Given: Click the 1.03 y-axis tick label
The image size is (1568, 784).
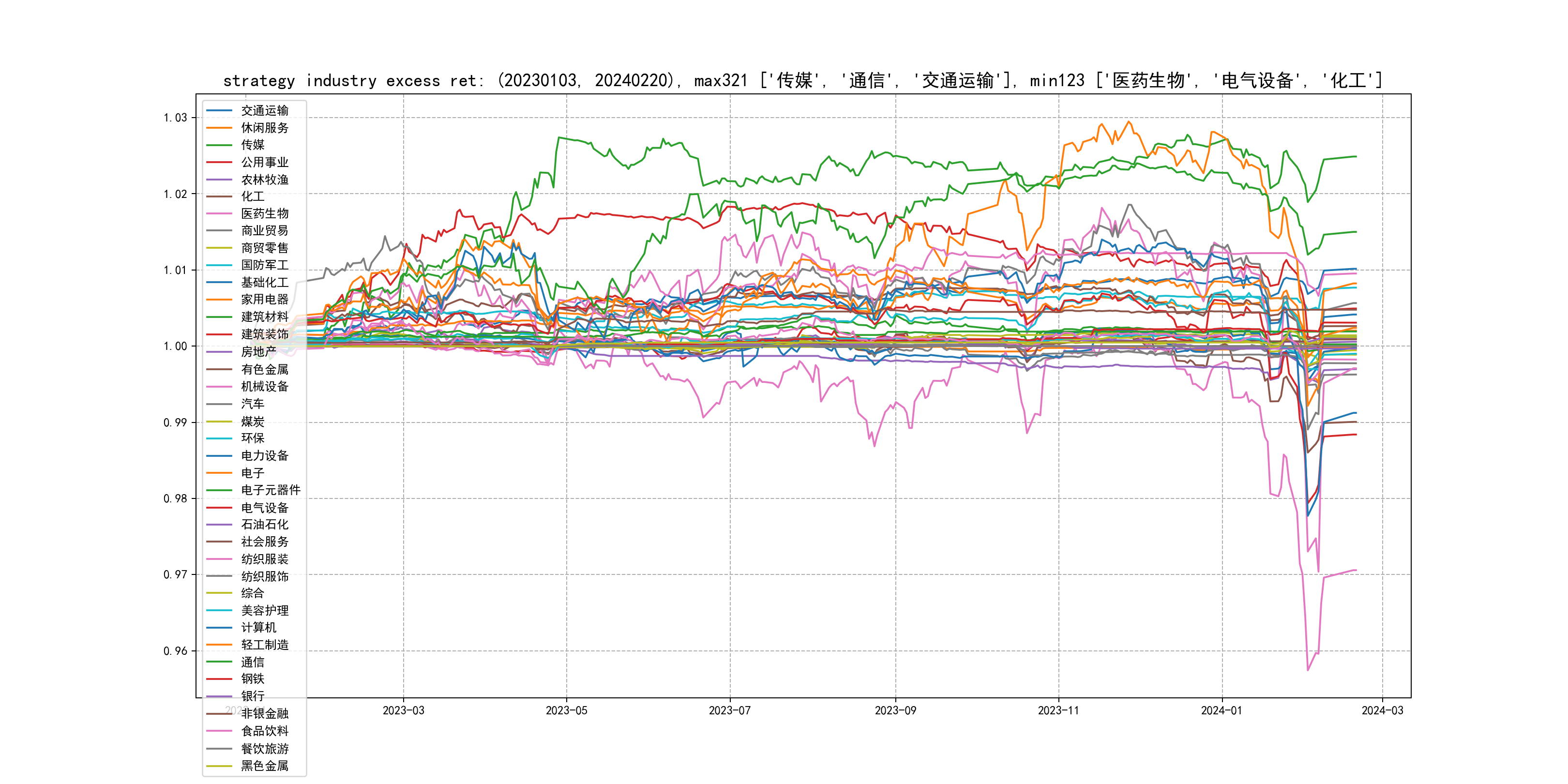Looking at the screenshot, I should pos(175,118).
